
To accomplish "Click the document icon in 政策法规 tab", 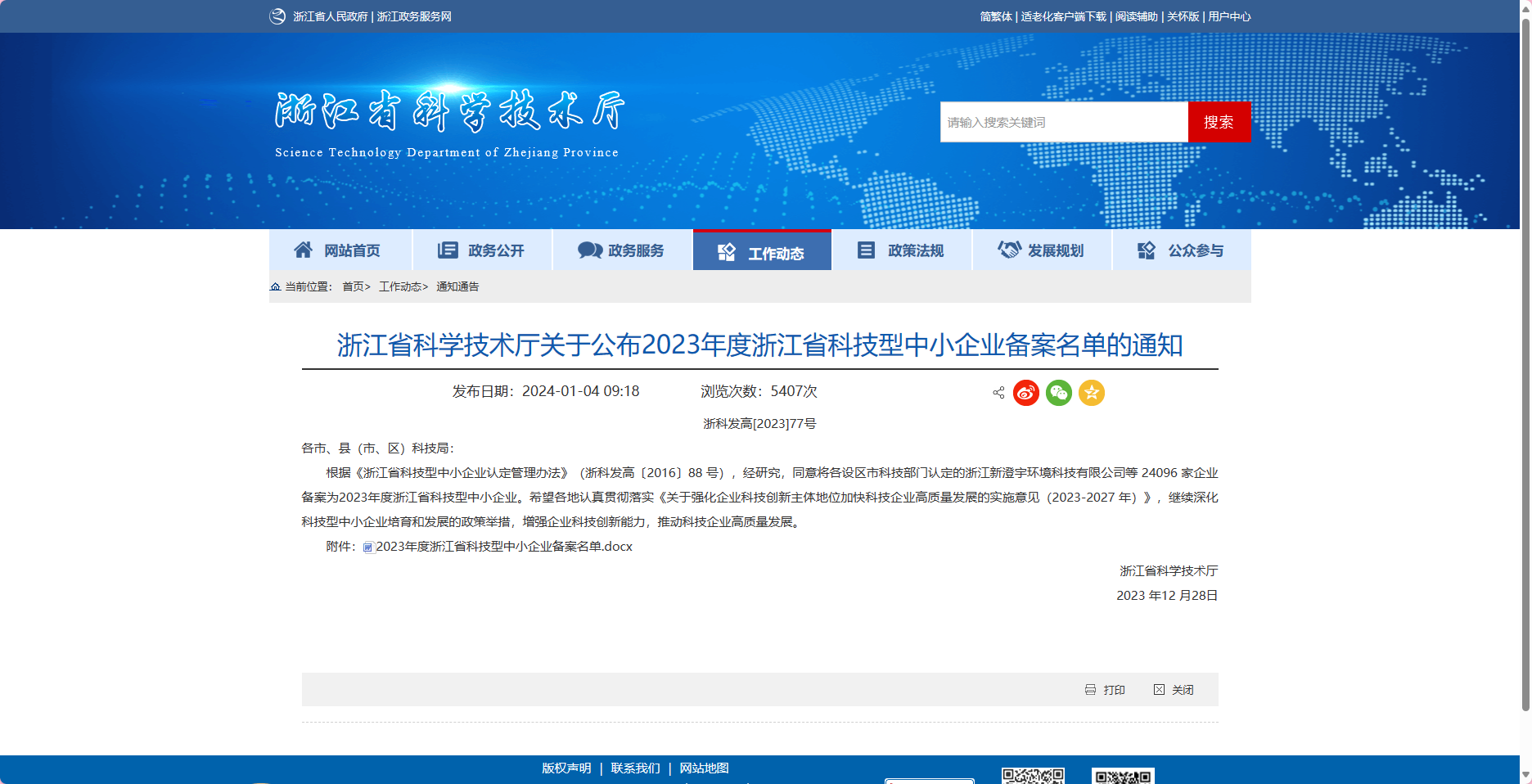I will 866,250.
